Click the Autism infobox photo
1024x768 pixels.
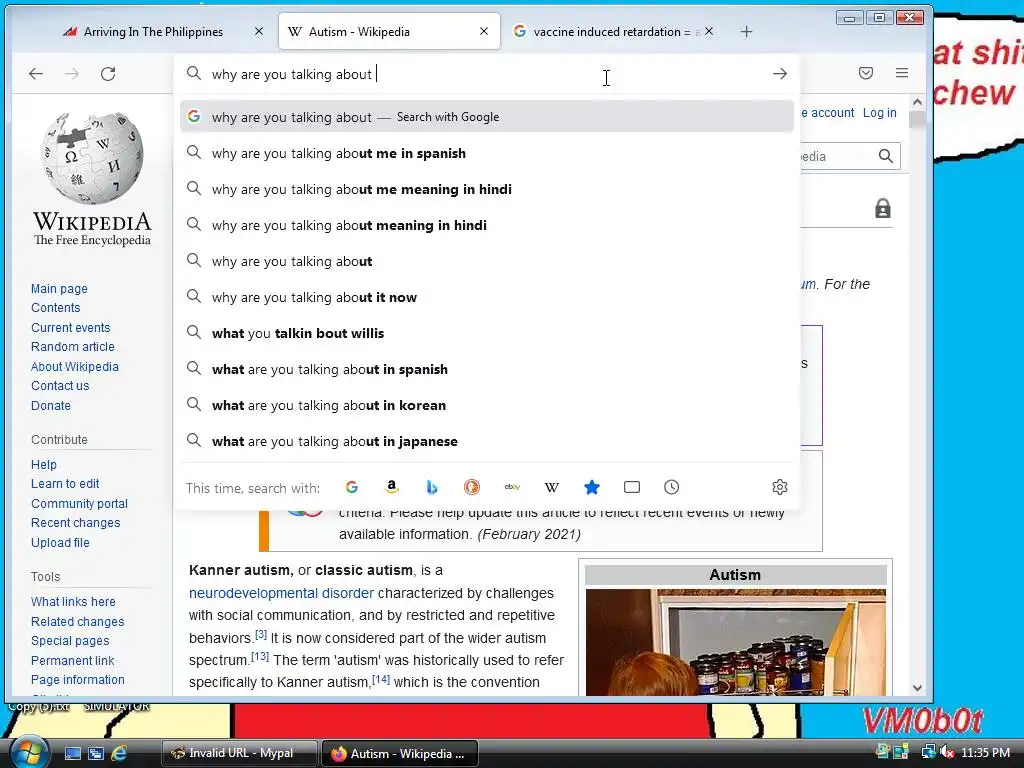coord(735,642)
